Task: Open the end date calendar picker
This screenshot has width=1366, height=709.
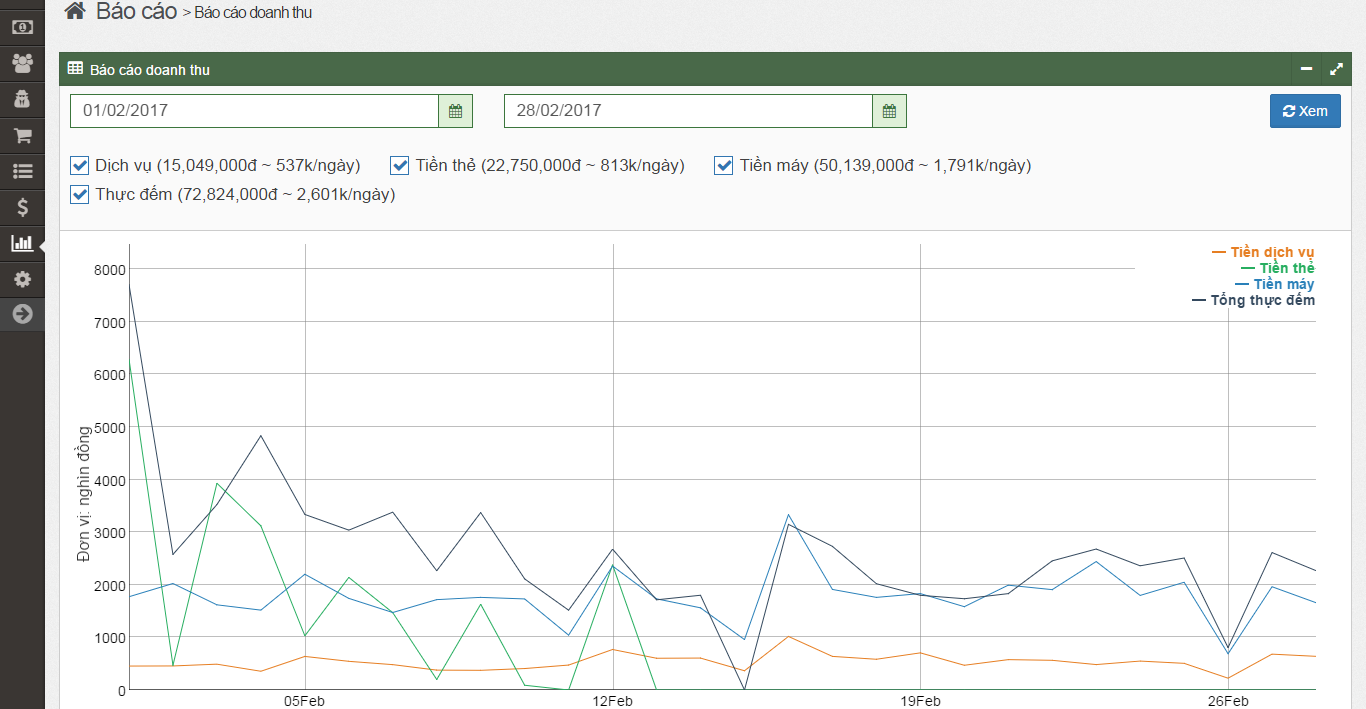Action: point(889,111)
